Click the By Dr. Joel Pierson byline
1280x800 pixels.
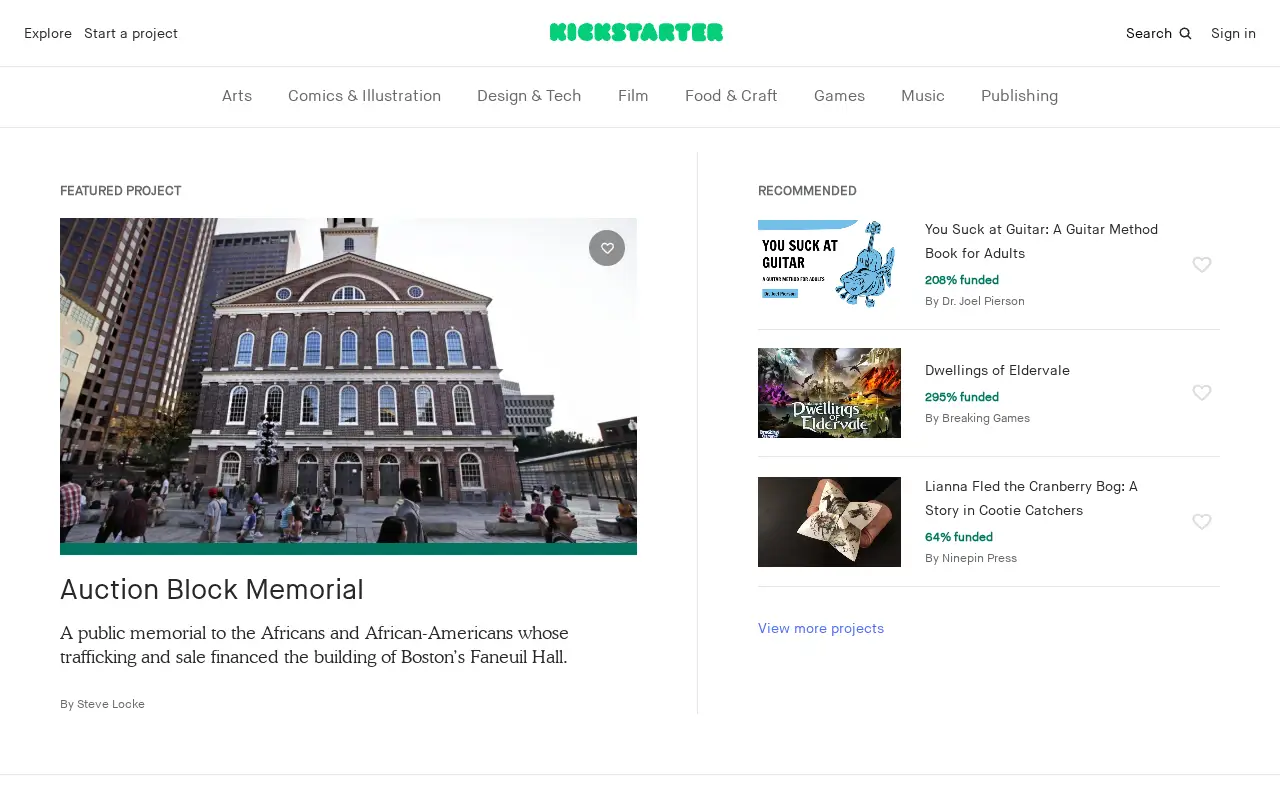975,301
